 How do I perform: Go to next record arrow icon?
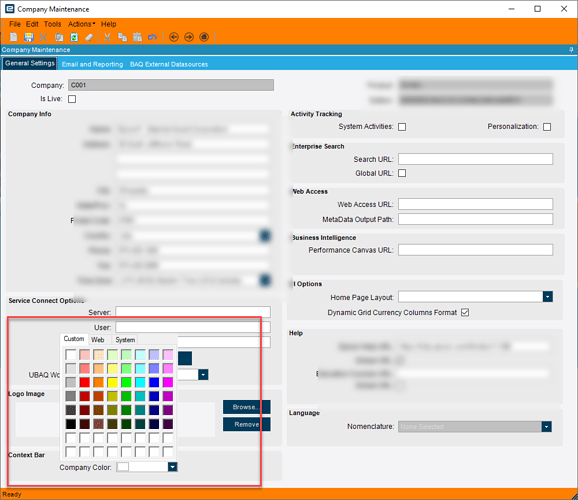[x=189, y=37]
